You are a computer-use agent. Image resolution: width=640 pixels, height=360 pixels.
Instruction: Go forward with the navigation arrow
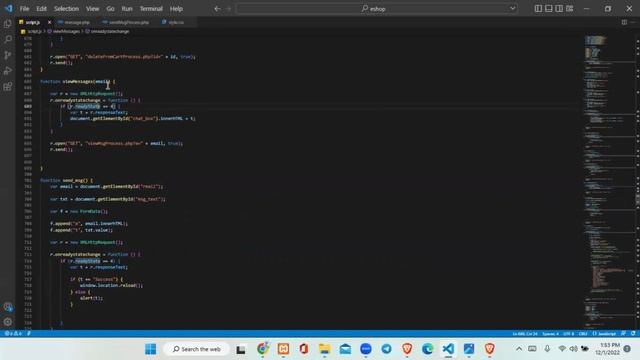click(x=228, y=9)
